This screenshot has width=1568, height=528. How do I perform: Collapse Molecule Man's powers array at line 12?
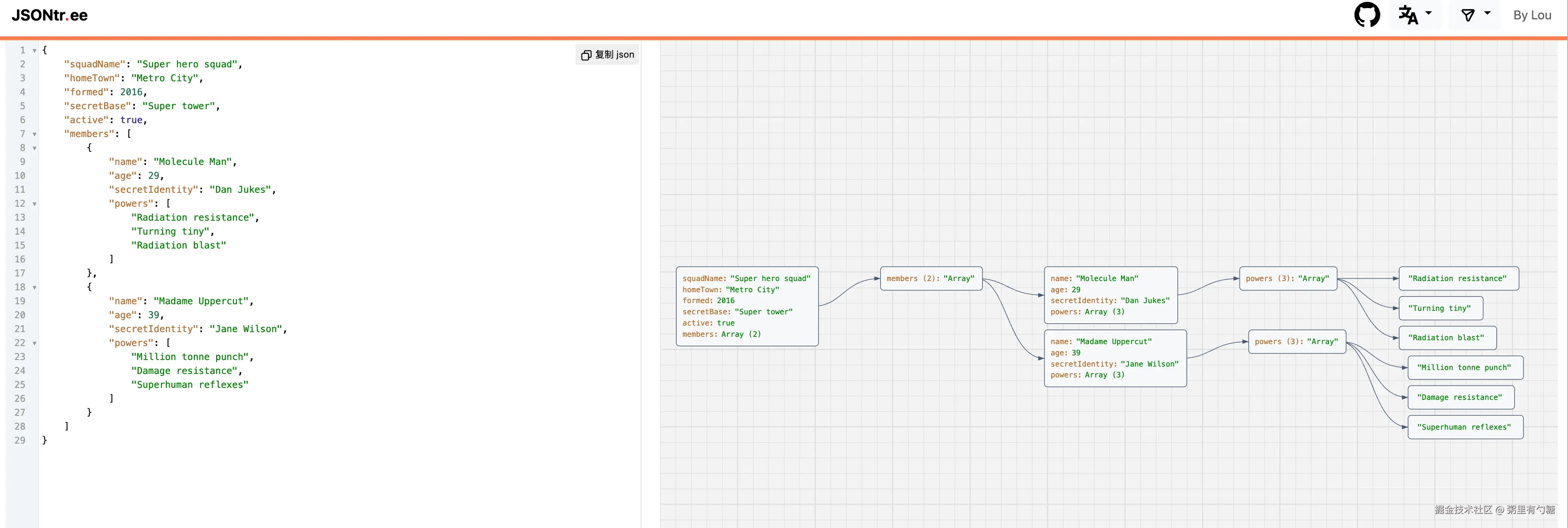35,204
